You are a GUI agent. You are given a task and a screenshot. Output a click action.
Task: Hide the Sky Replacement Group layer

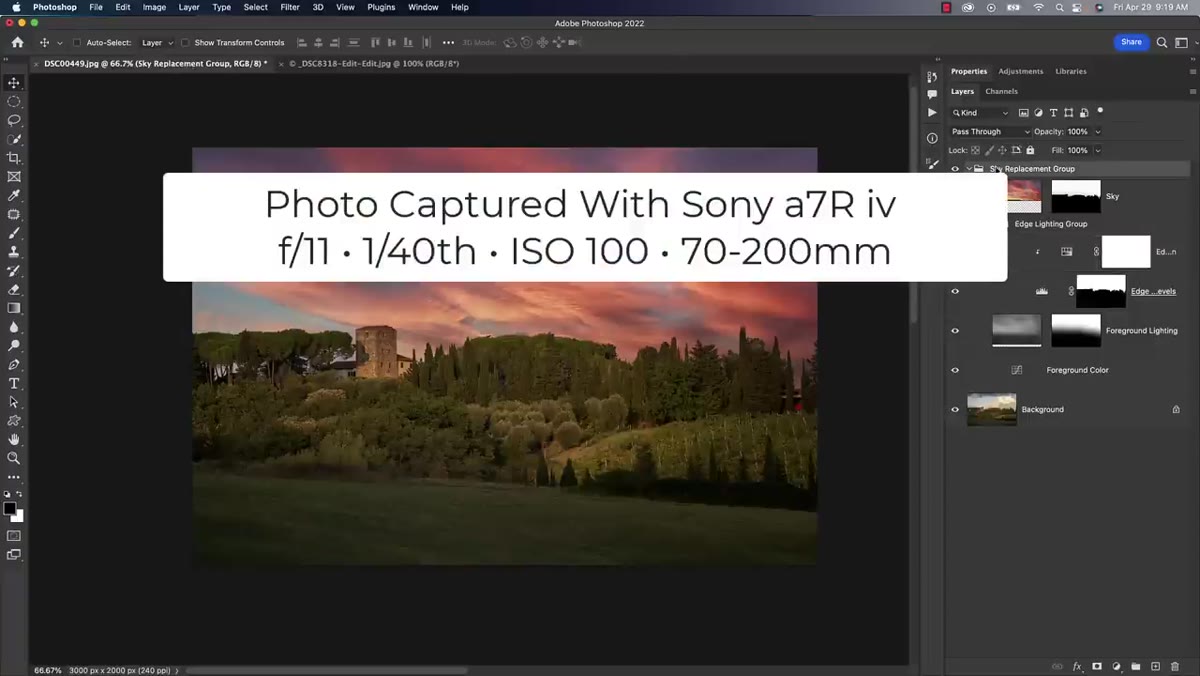(955, 169)
